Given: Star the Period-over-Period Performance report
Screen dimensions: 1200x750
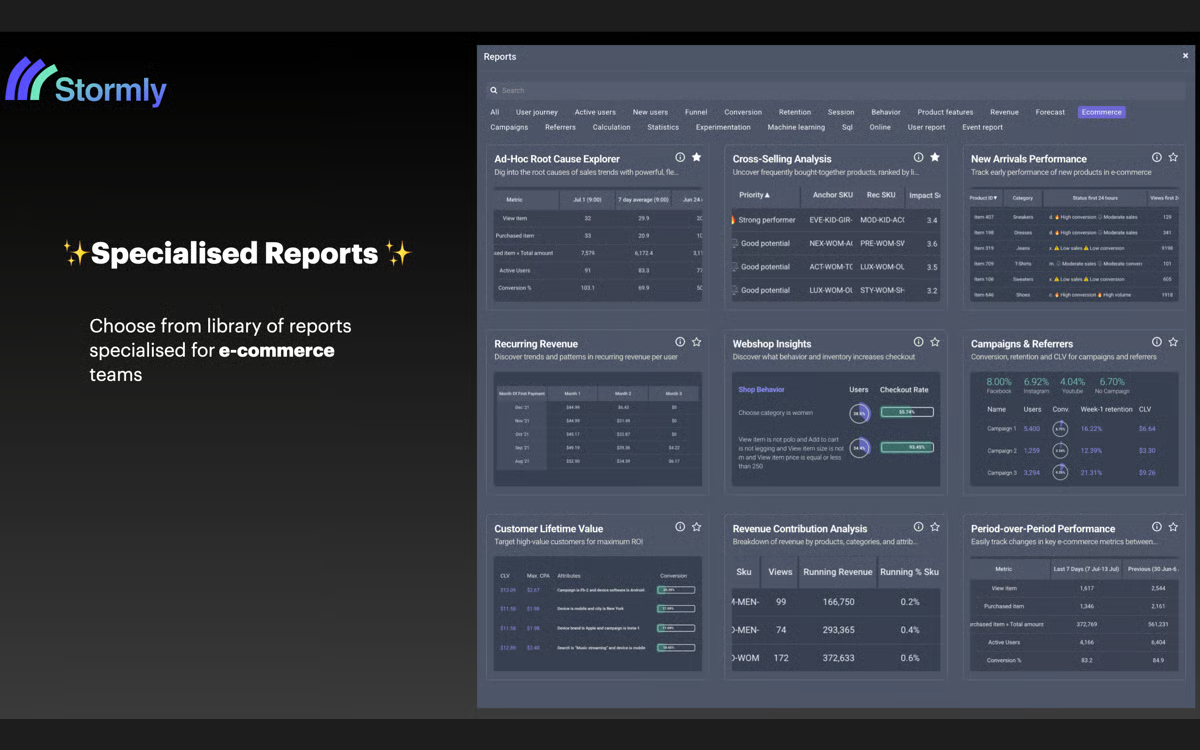Looking at the screenshot, I should 1173,527.
